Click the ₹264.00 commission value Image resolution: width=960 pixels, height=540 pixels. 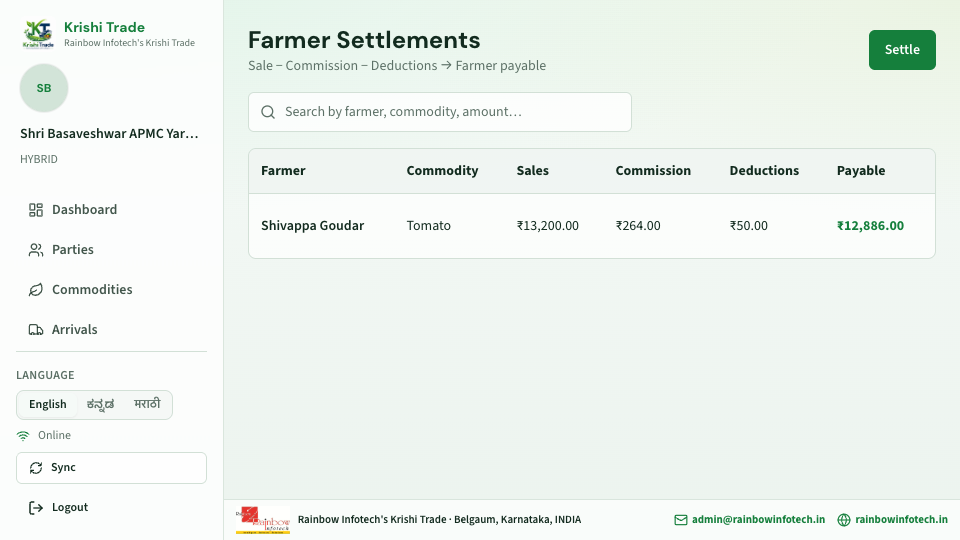[x=638, y=226]
